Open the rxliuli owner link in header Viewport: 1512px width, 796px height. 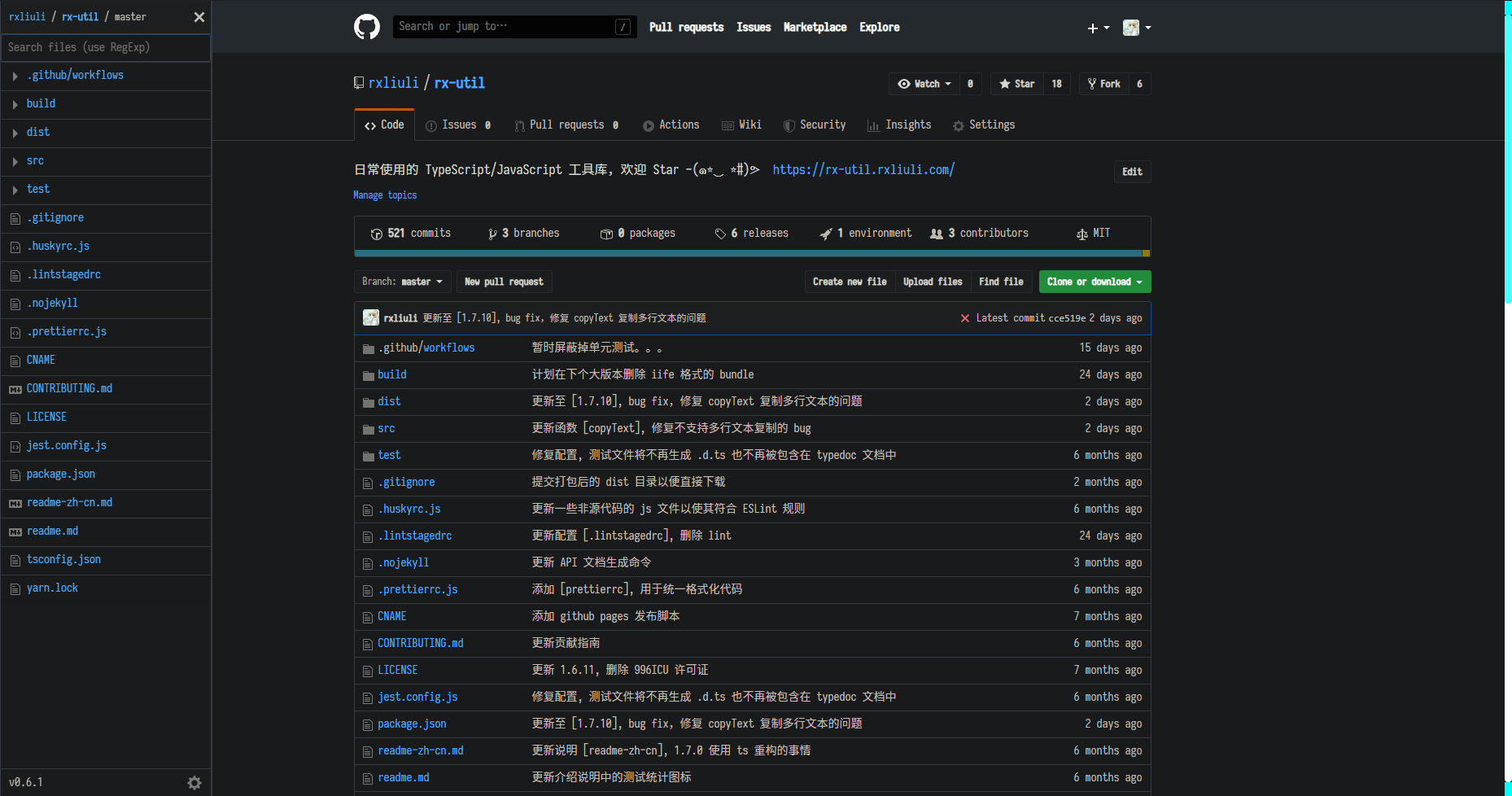pos(393,83)
